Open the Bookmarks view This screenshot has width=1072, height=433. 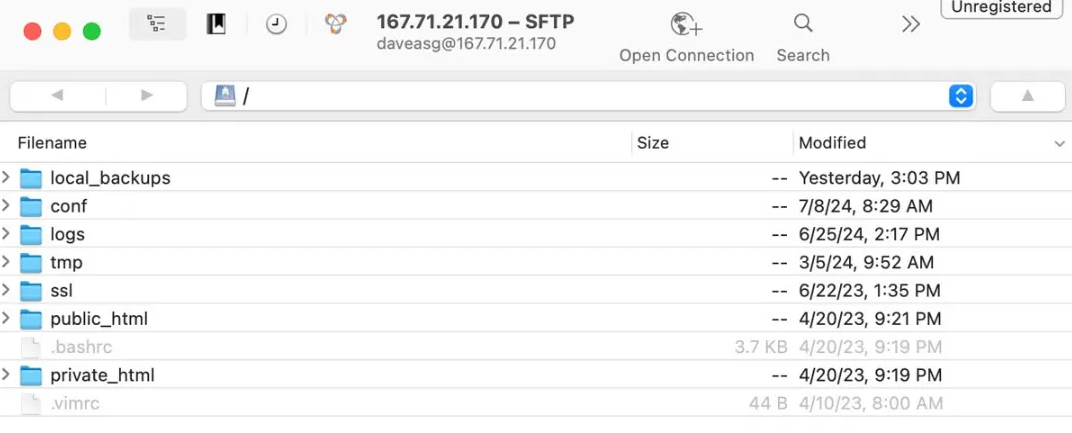click(216, 26)
